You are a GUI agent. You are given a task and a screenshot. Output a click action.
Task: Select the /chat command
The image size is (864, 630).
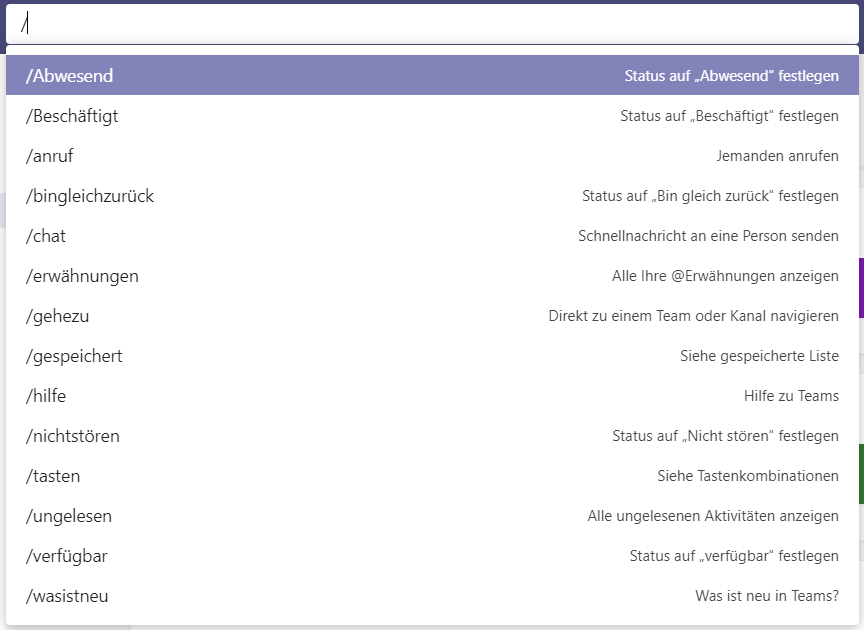432,235
